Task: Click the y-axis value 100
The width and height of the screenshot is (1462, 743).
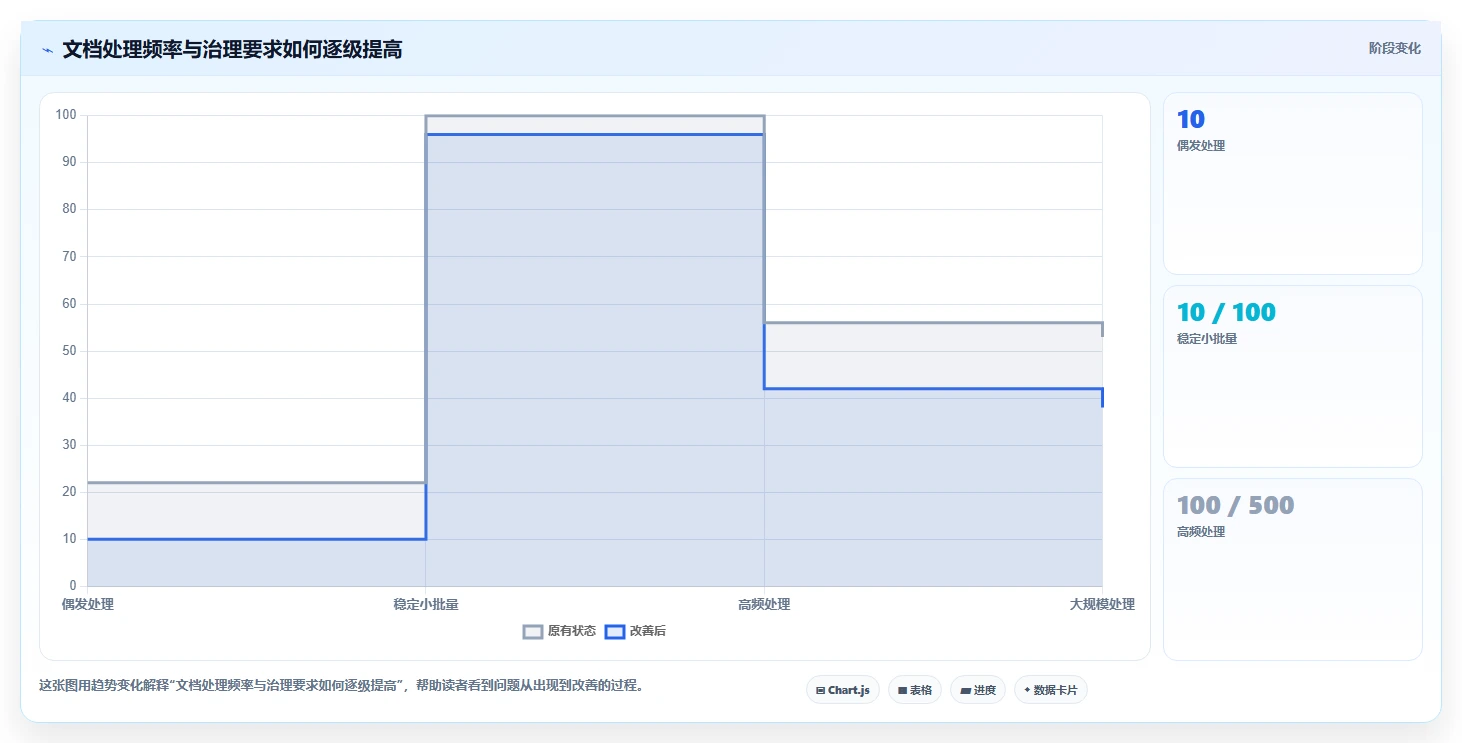Action: [67, 115]
